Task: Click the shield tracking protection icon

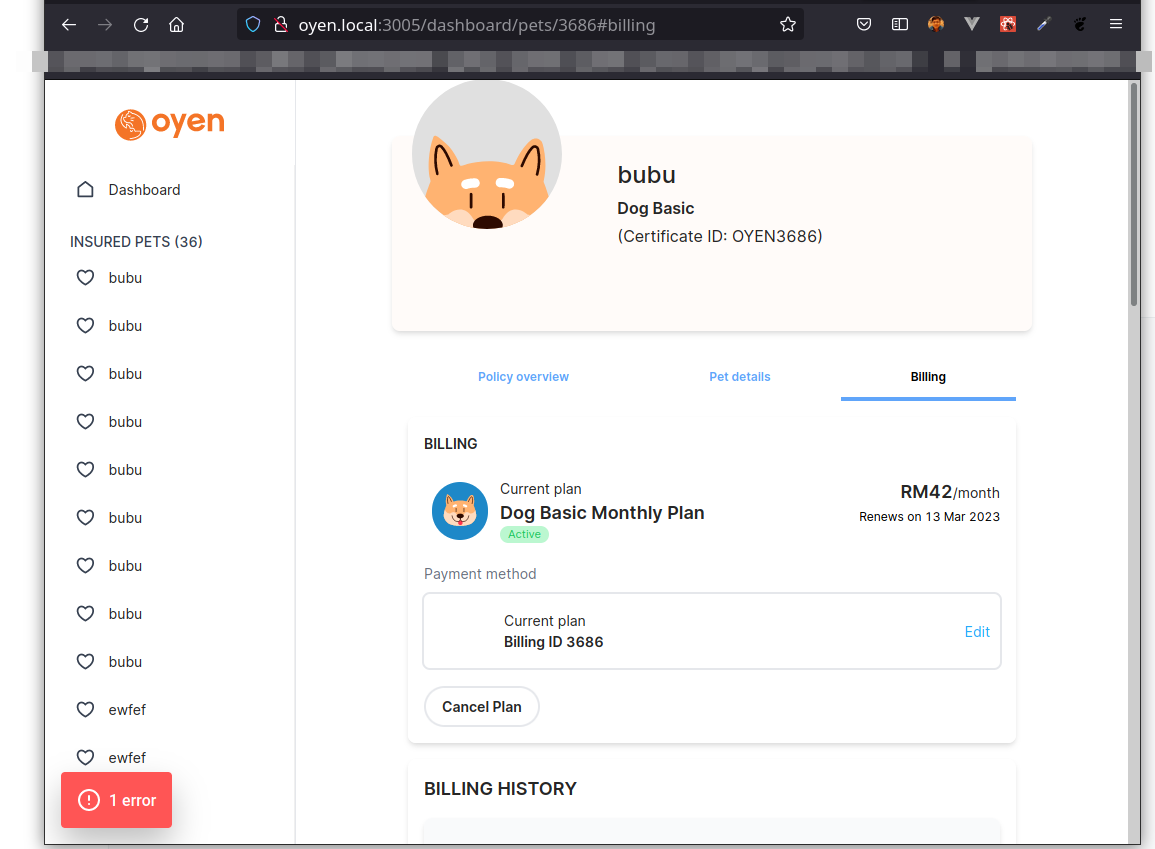Action: (253, 25)
